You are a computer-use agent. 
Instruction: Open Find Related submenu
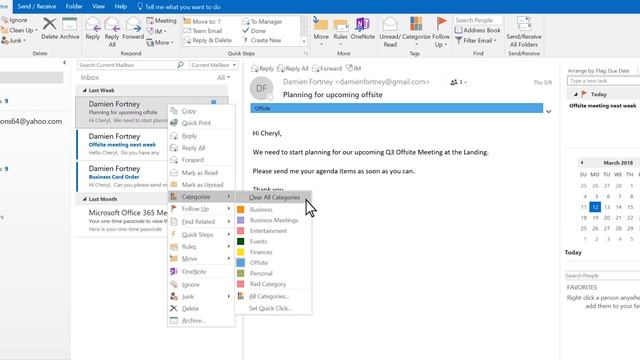[x=201, y=222]
